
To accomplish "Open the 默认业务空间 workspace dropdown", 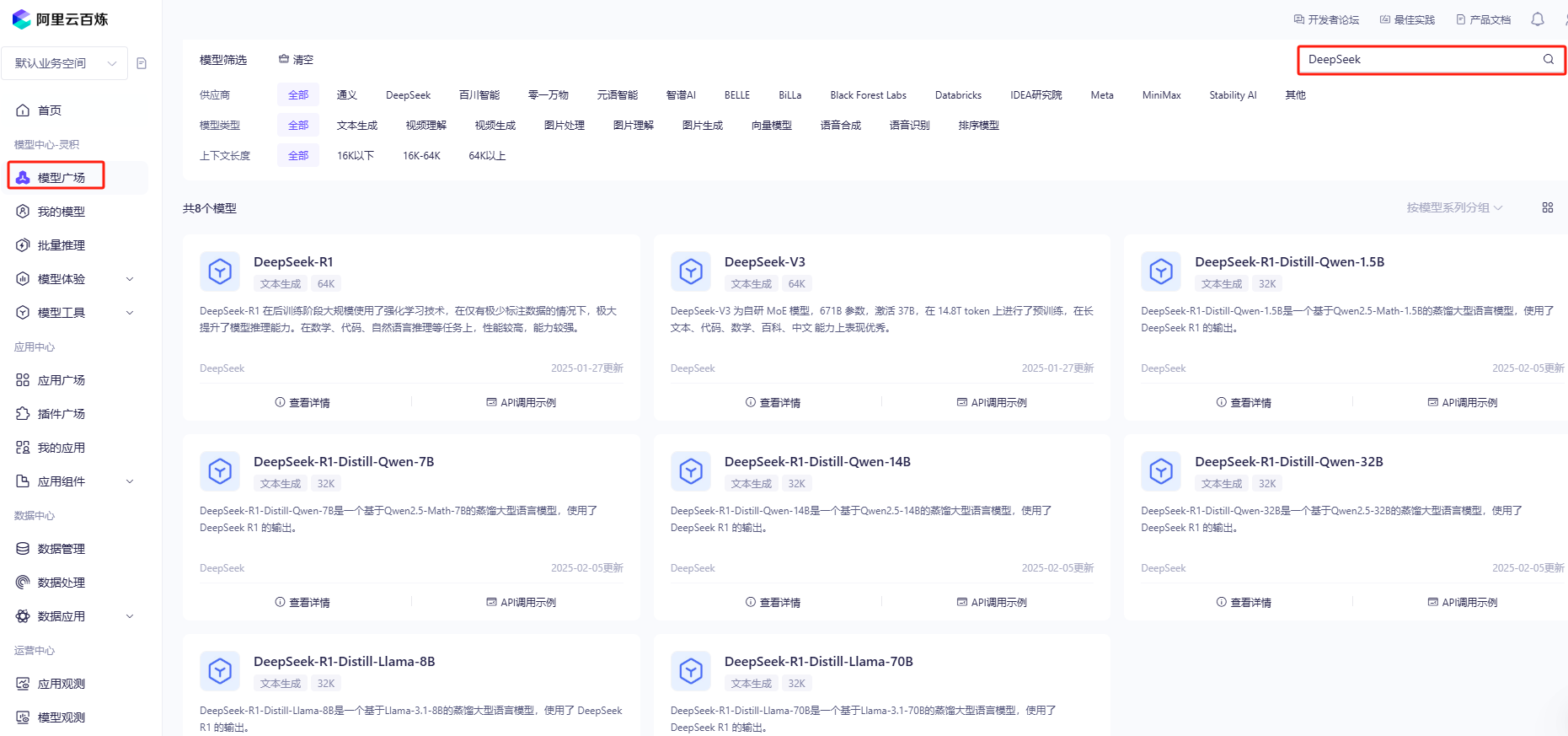I will click(x=64, y=63).
